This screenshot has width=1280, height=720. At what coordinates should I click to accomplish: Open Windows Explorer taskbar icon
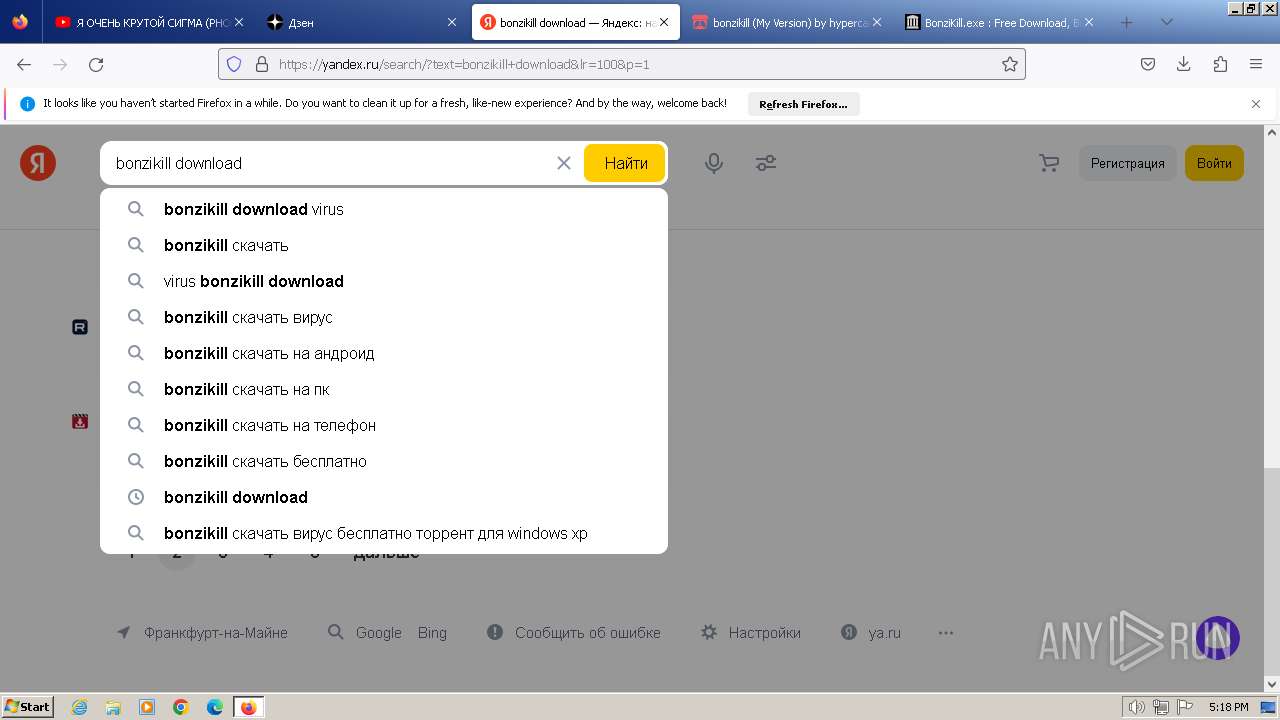(x=113, y=707)
